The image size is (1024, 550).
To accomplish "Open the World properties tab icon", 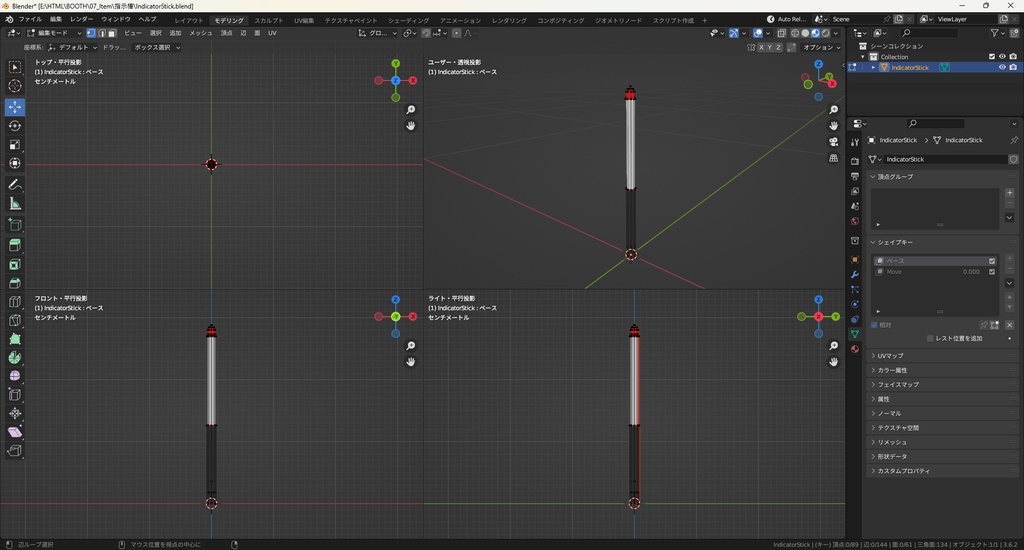I will point(855,221).
